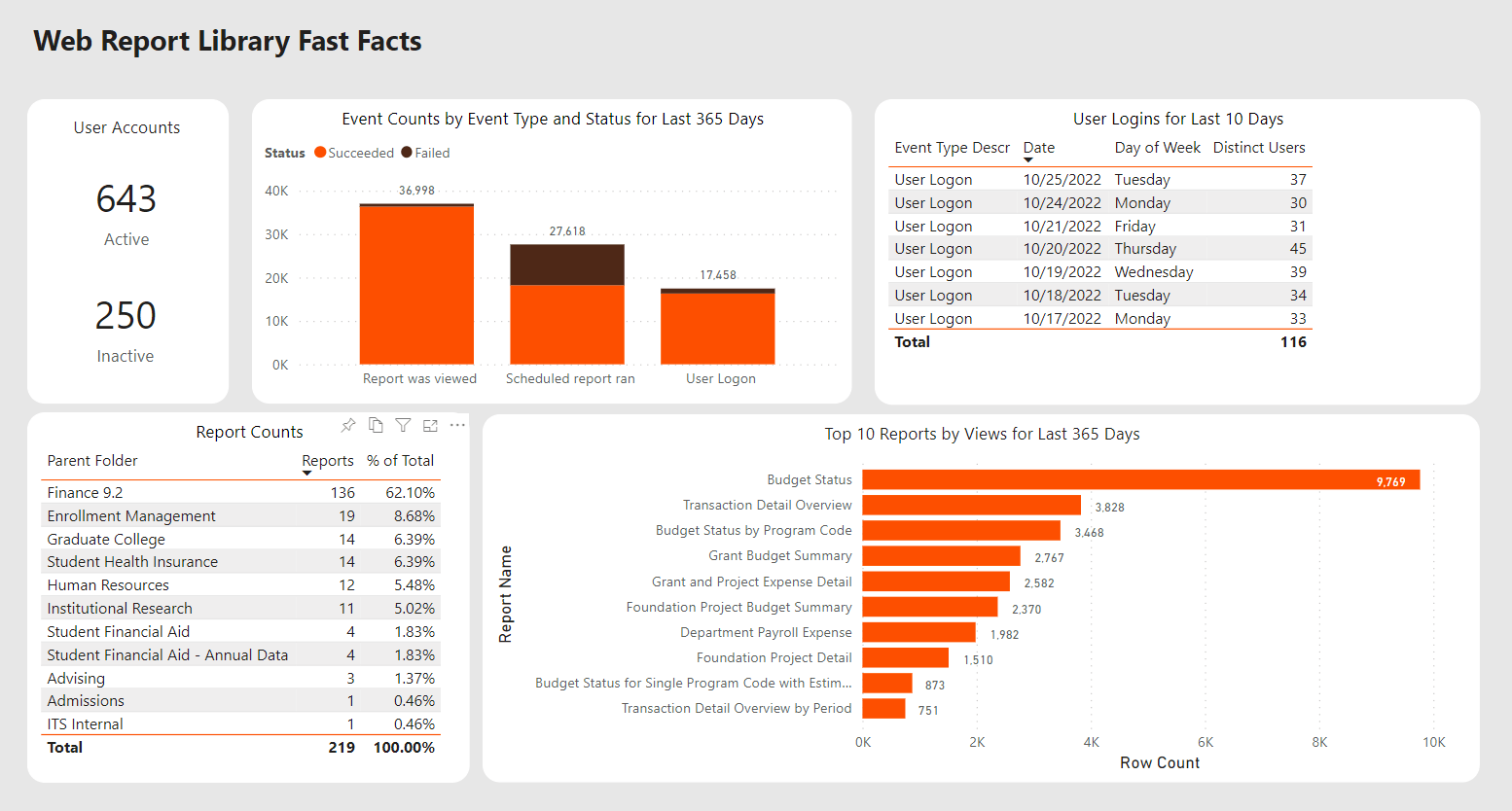1512x811 pixels.
Task: Click the 643 Active user accounts card
Action: 126,200
